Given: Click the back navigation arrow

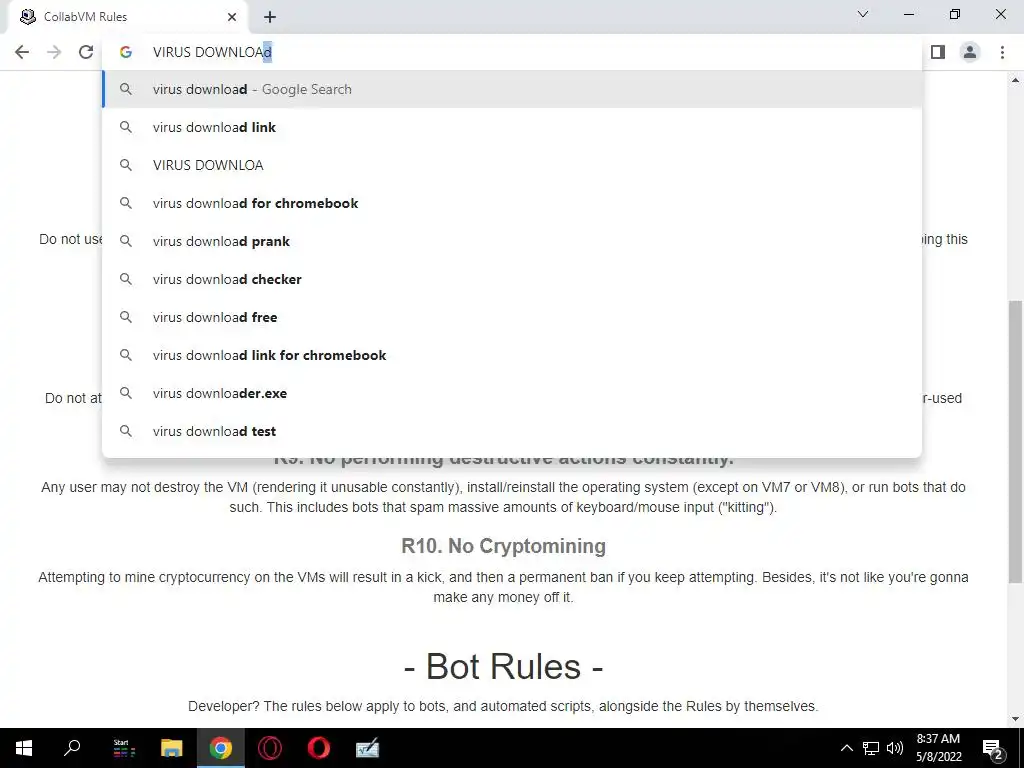Looking at the screenshot, I should (x=22, y=52).
